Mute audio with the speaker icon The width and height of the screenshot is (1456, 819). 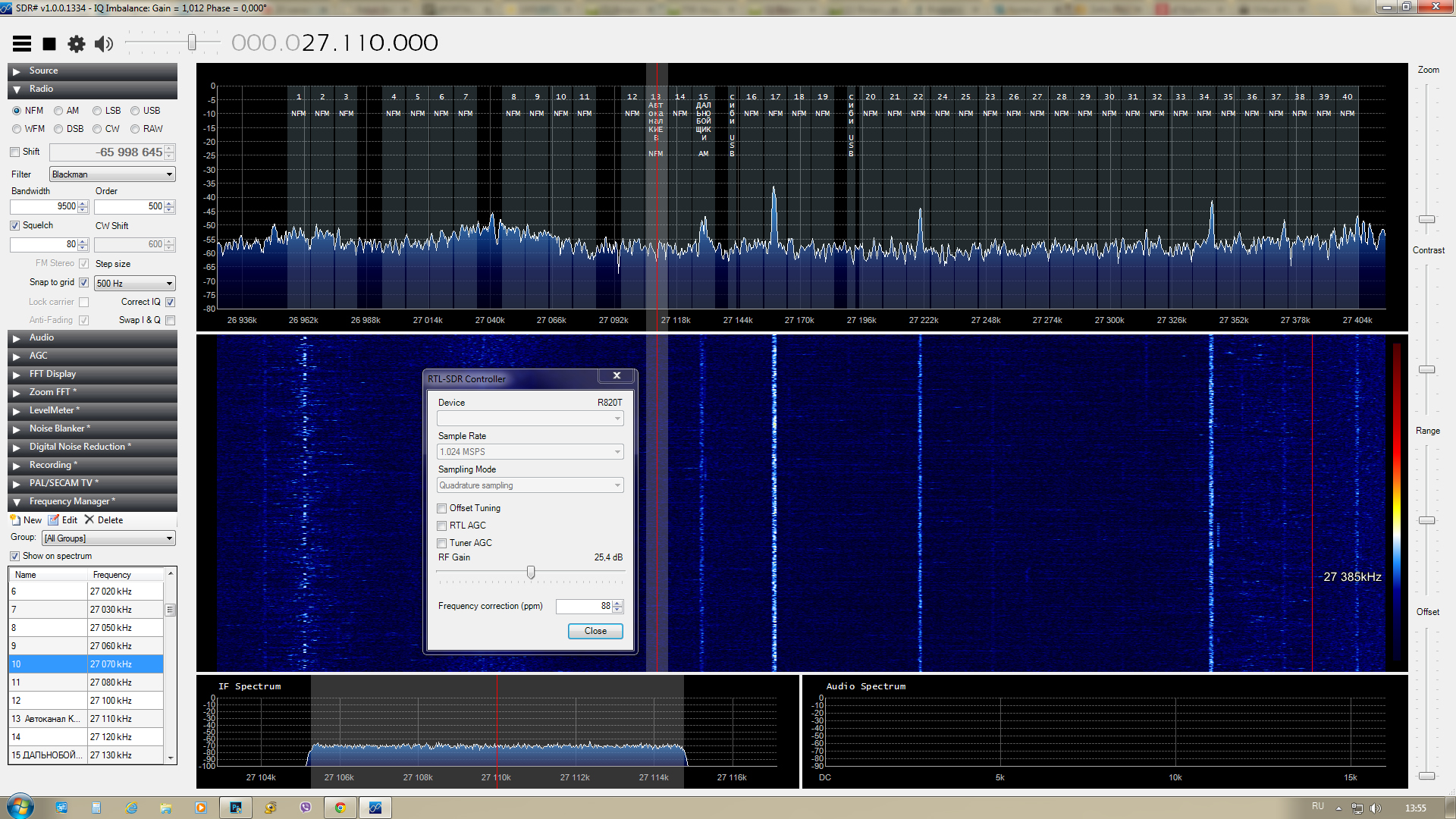[104, 44]
